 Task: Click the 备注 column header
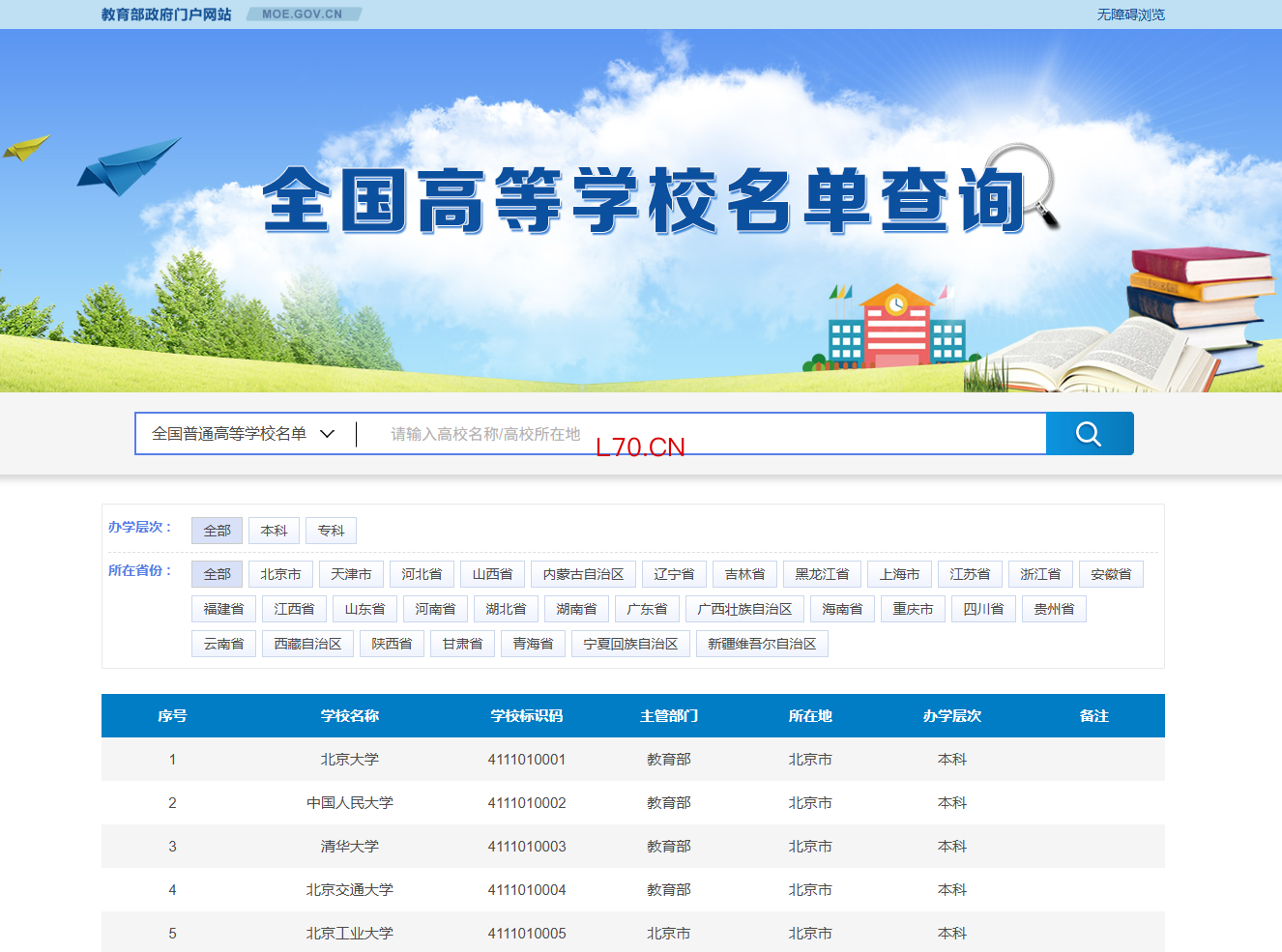[x=1094, y=716]
